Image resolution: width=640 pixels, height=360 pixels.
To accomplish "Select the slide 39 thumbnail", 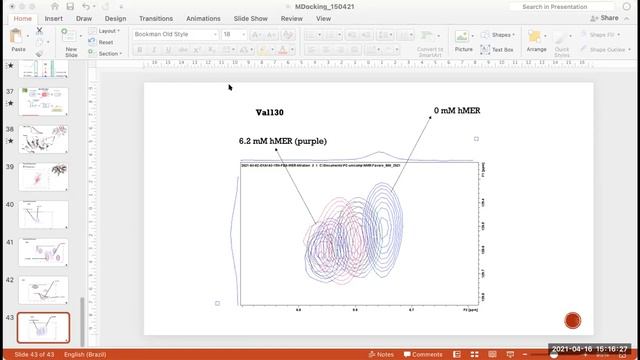I will (x=43, y=177).
